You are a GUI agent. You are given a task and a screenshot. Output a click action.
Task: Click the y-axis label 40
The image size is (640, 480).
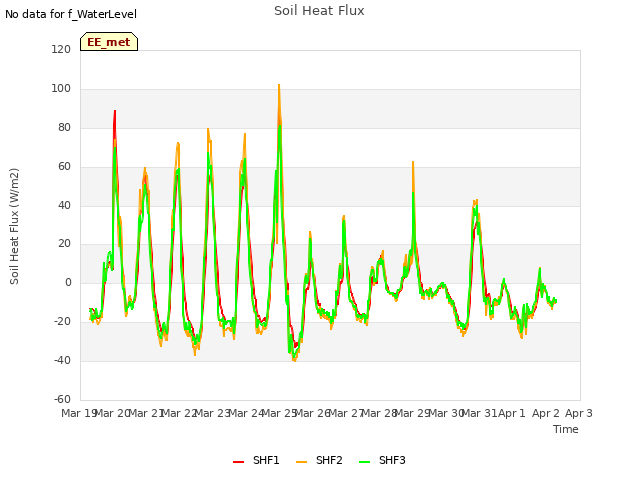(64, 205)
